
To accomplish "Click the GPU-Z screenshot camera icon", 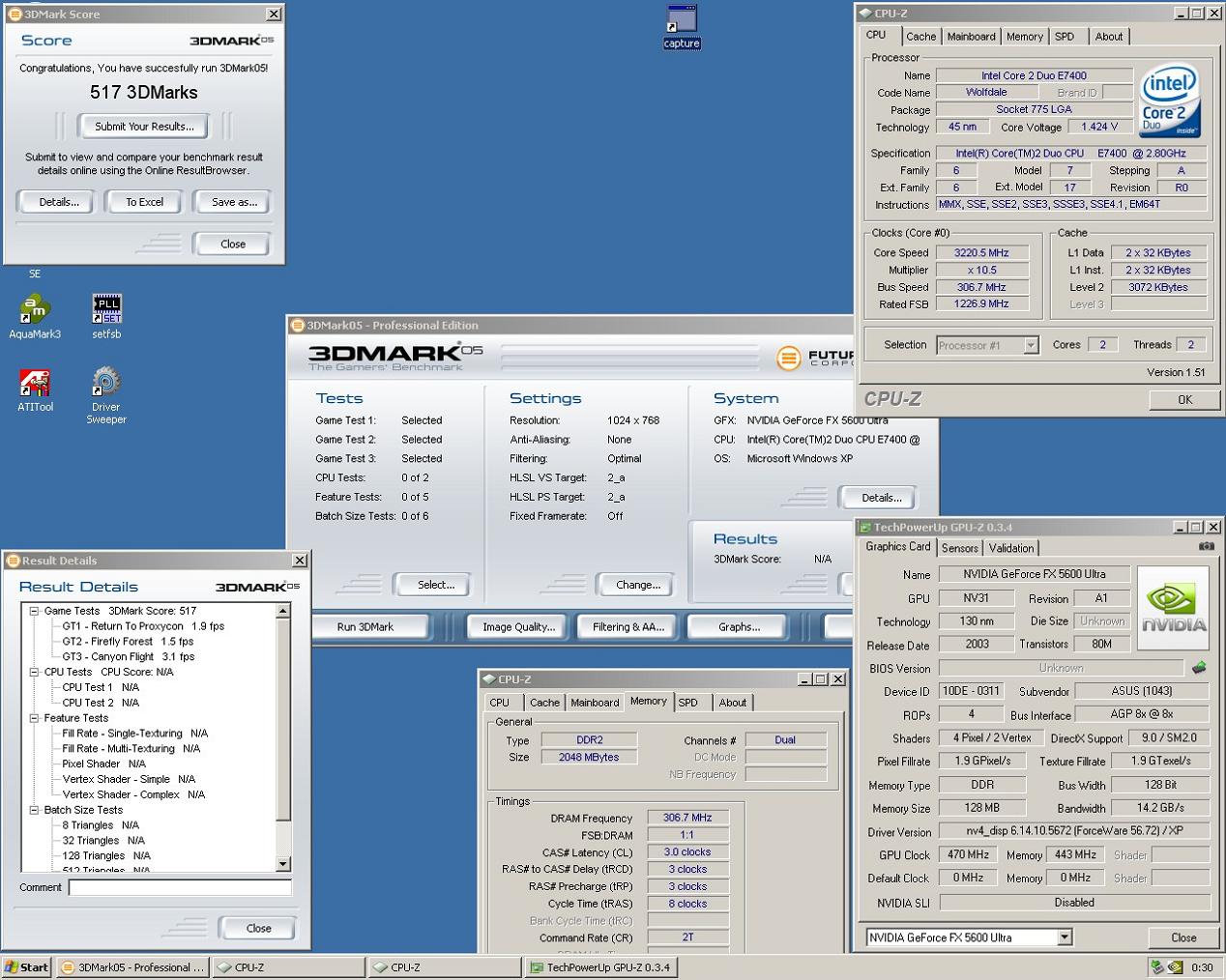I will [x=1207, y=546].
